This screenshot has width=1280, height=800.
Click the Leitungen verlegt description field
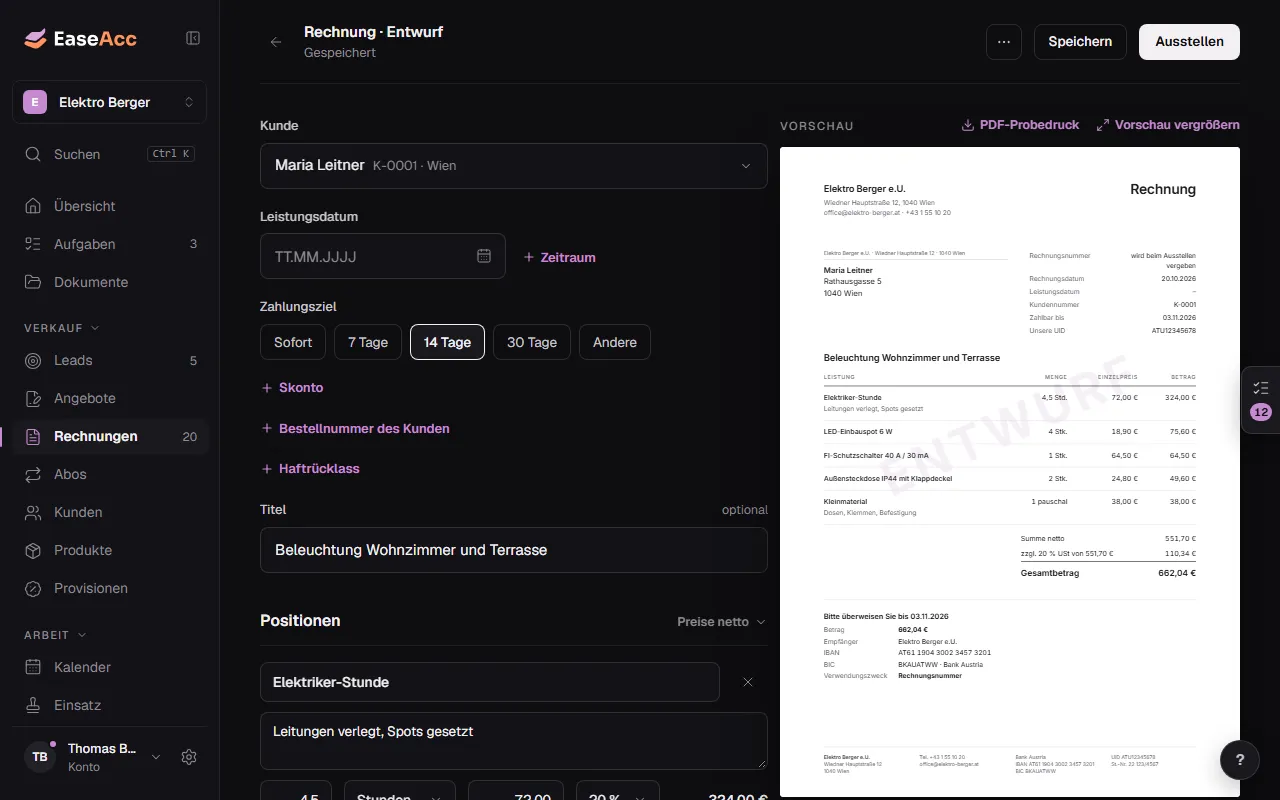514,741
